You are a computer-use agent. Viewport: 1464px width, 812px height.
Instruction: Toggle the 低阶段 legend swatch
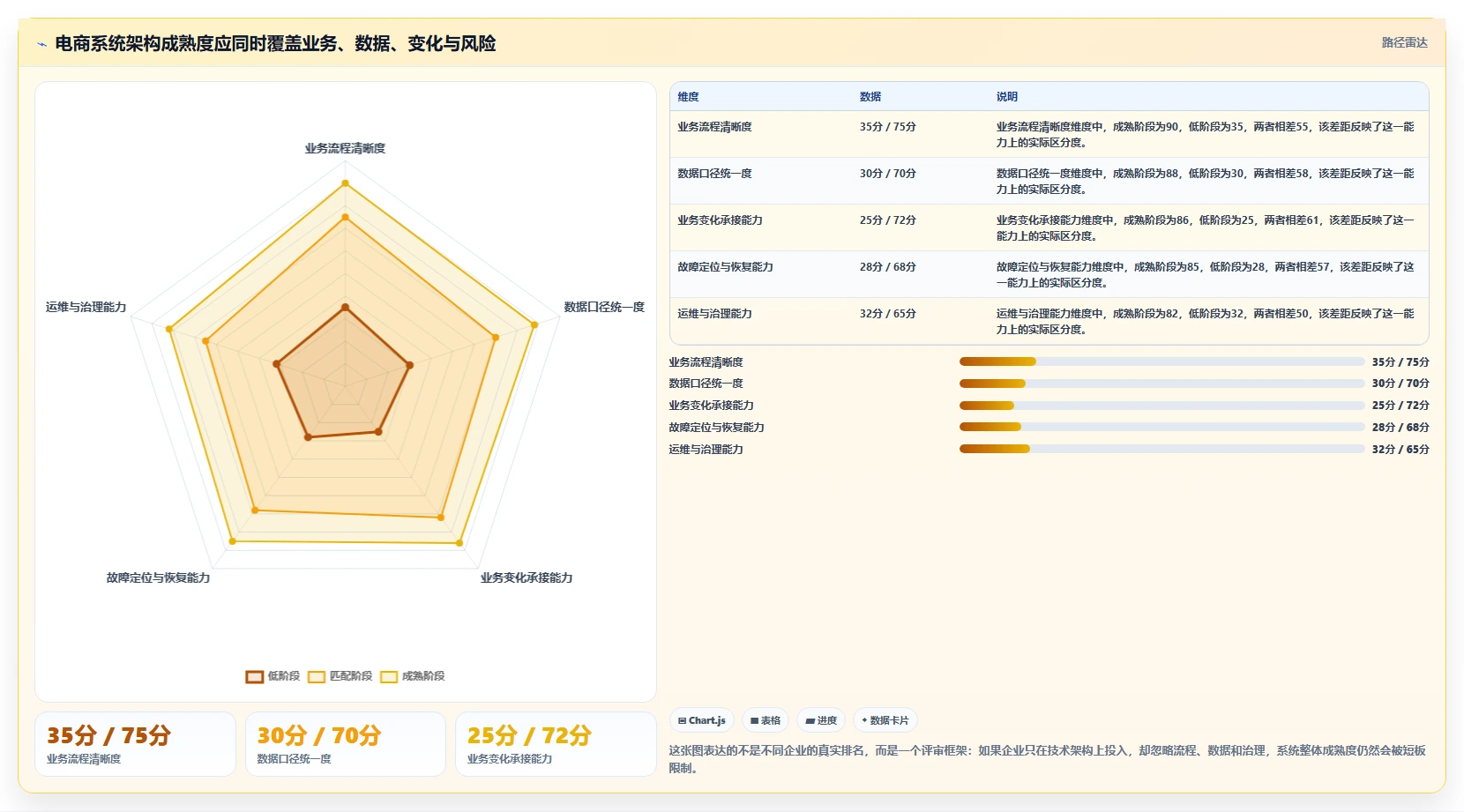point(255,677)
